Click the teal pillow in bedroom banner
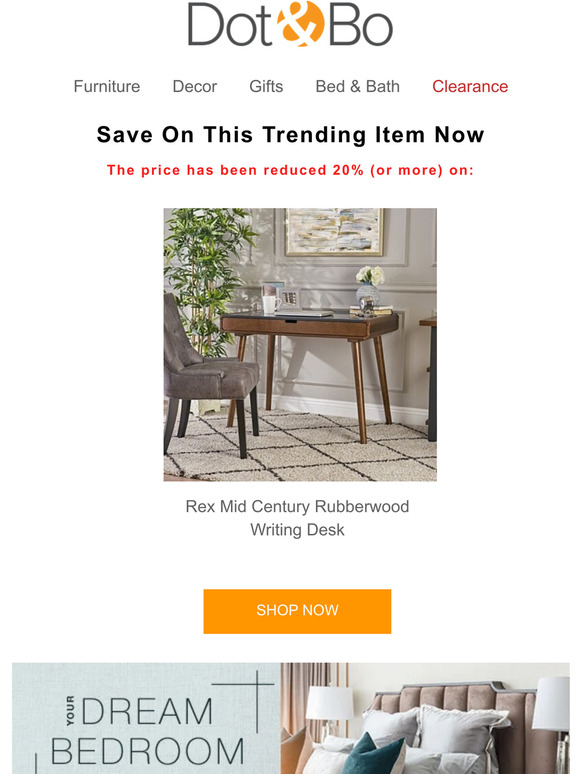The image size is (580, 774). [x=373, y=754]
